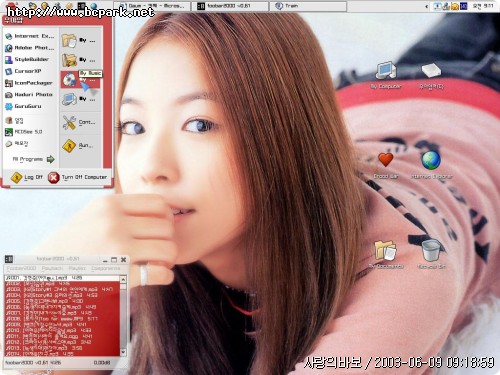Click the playlist scrollbar down arrow
This screenshot has height=375, width=500.
coord(123,352)
